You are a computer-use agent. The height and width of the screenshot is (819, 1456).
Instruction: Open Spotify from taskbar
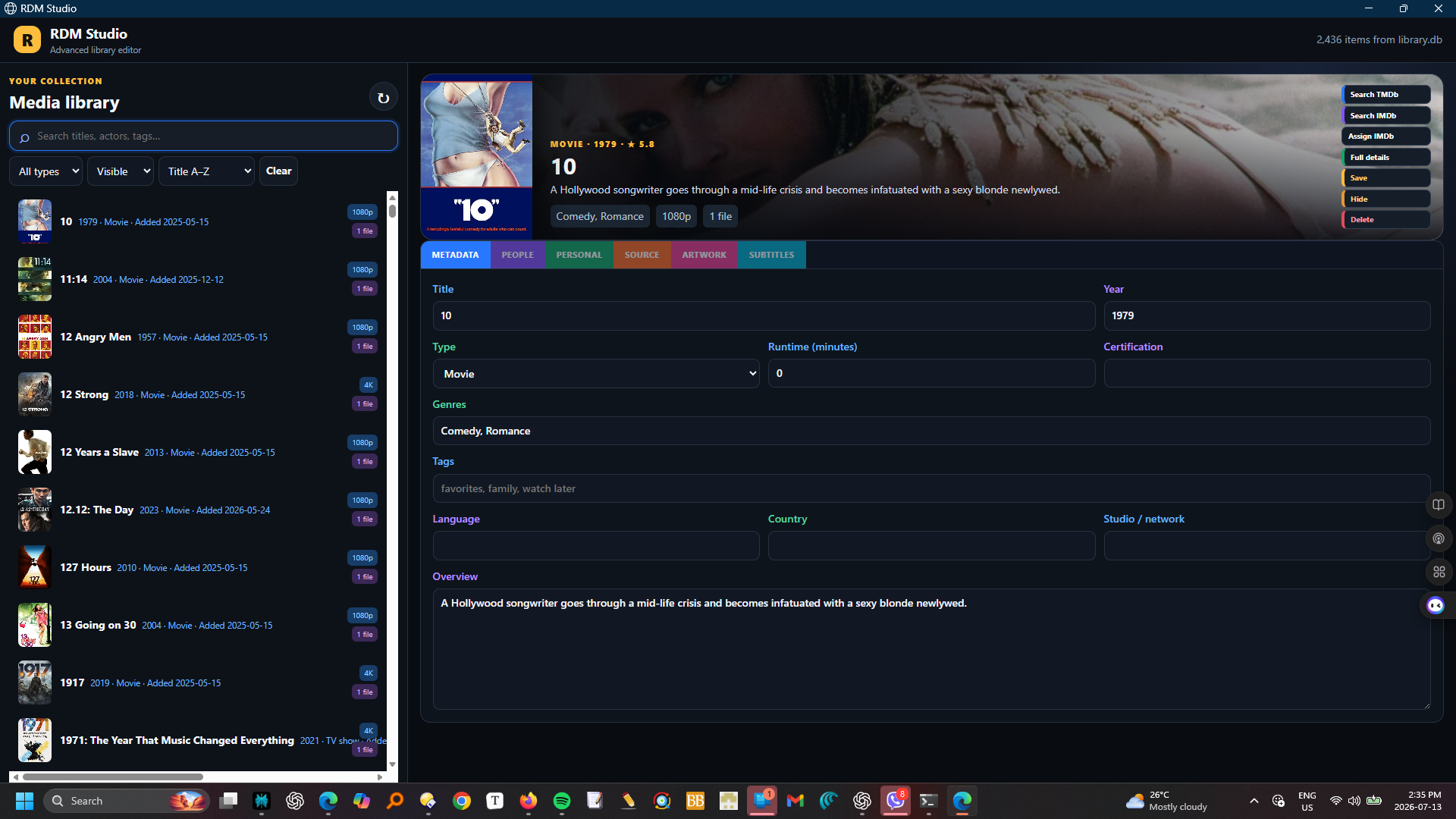point(562,801)
